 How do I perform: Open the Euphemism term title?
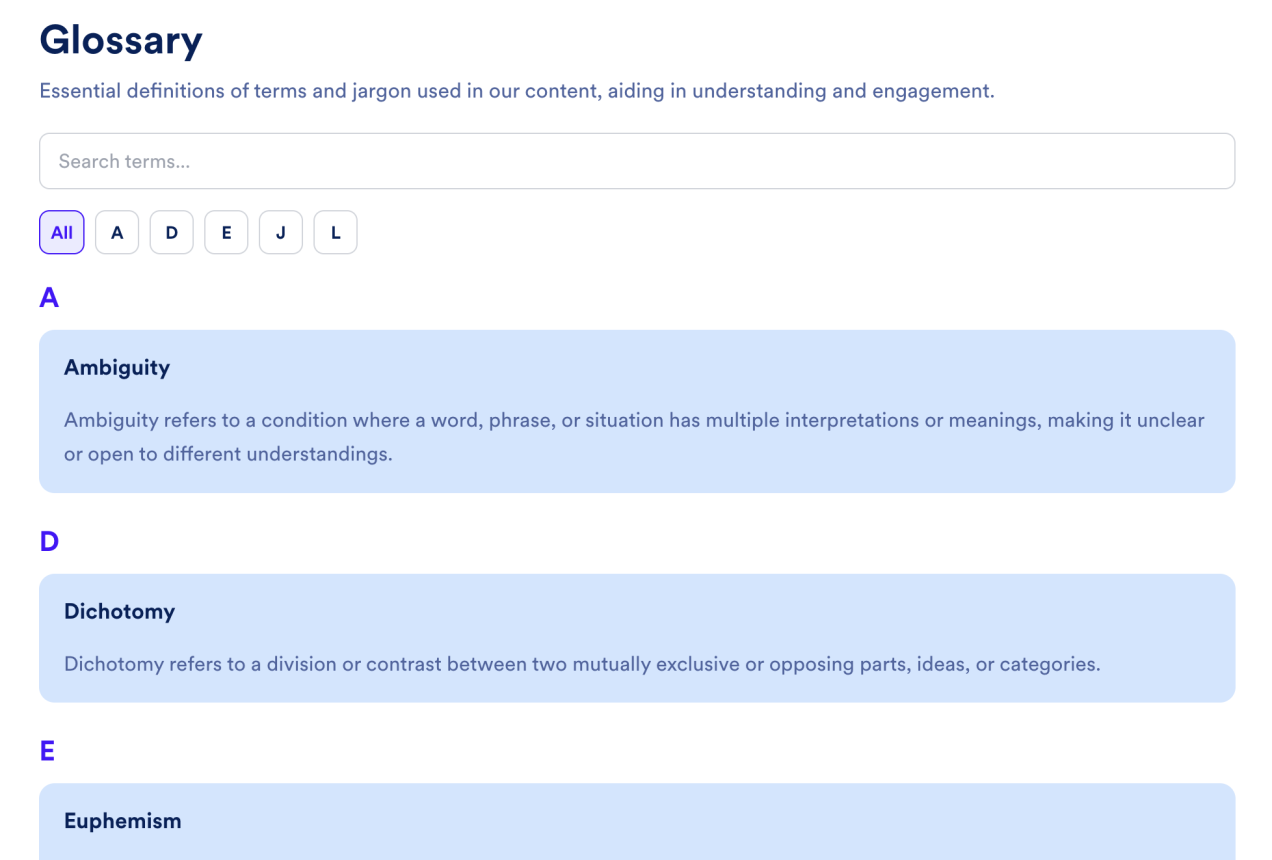tap(123, 821)
